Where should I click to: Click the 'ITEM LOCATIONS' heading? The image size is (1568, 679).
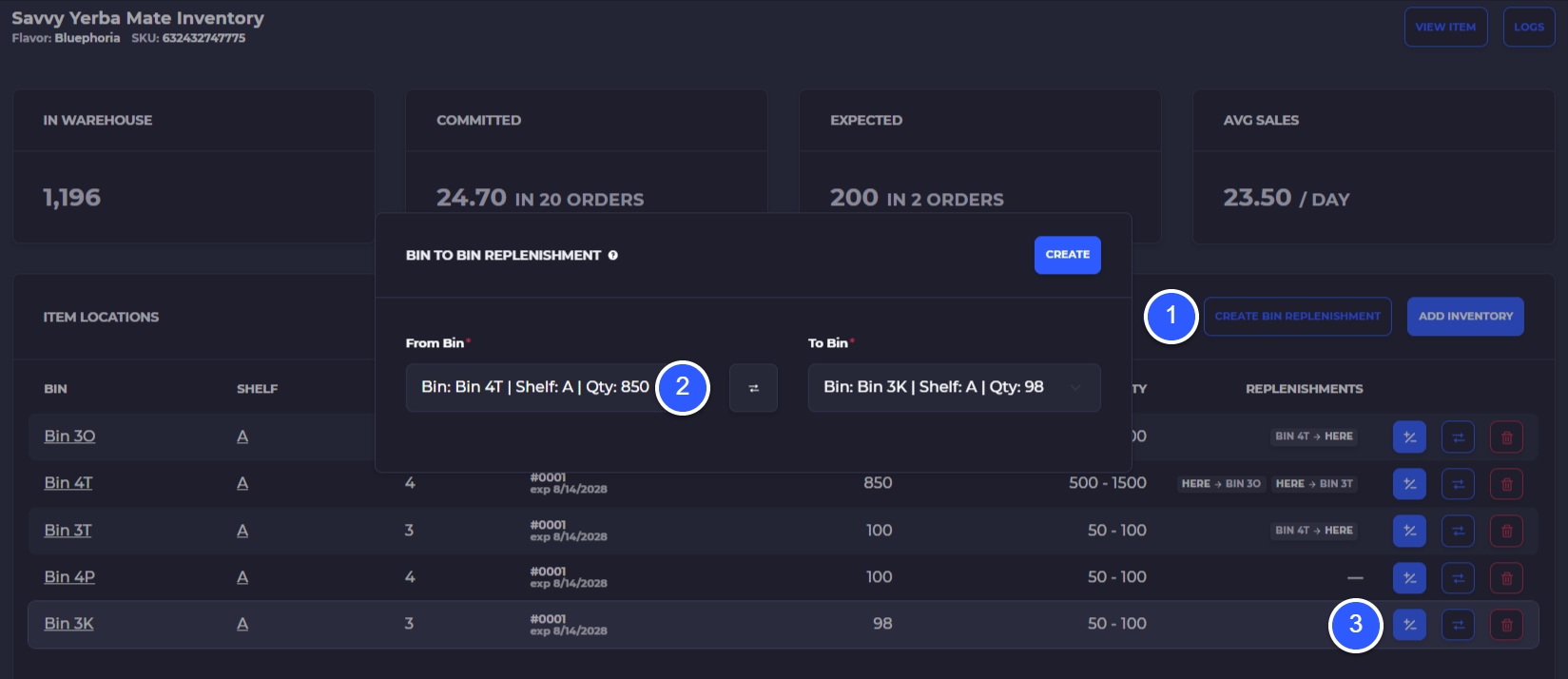(x=101, y=317)
